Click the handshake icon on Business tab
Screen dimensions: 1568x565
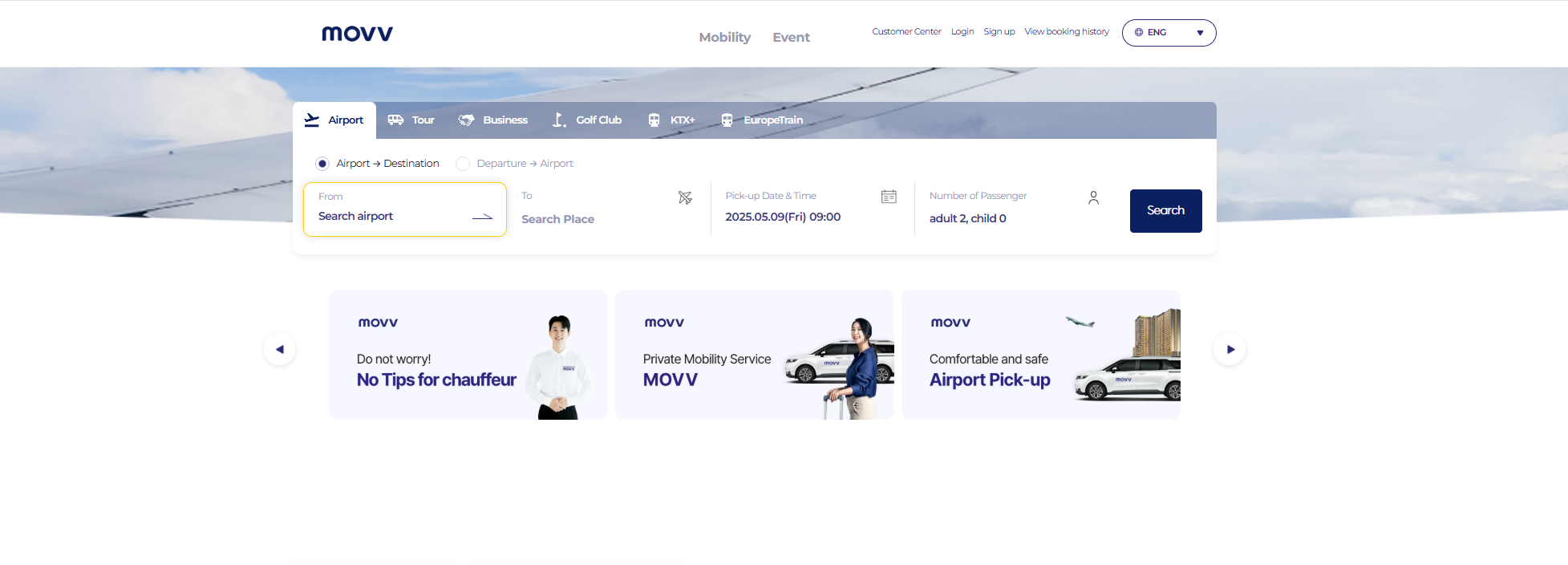point(466,120)
